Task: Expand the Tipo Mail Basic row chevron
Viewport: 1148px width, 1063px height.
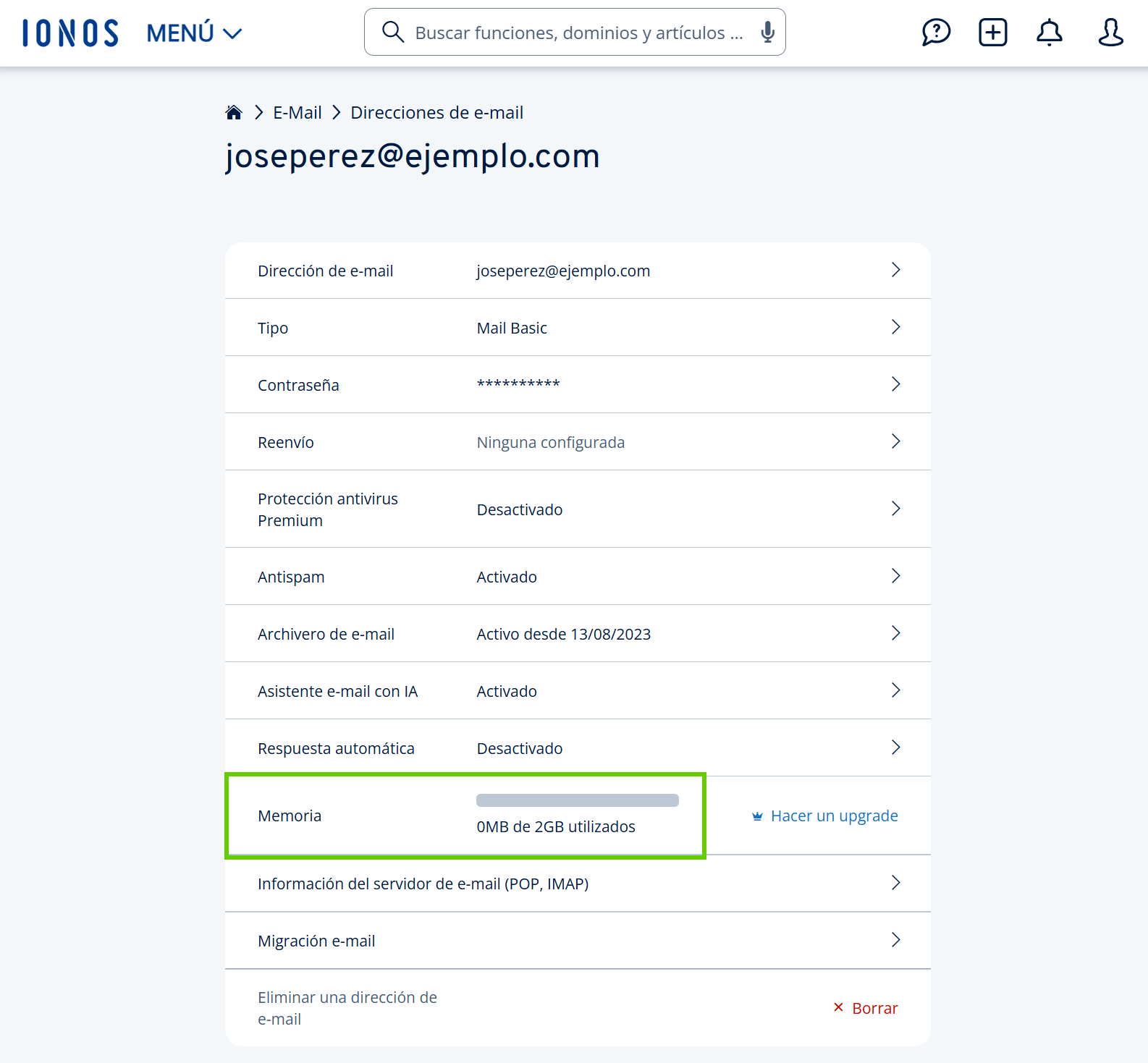Action: tap(896, 327)
